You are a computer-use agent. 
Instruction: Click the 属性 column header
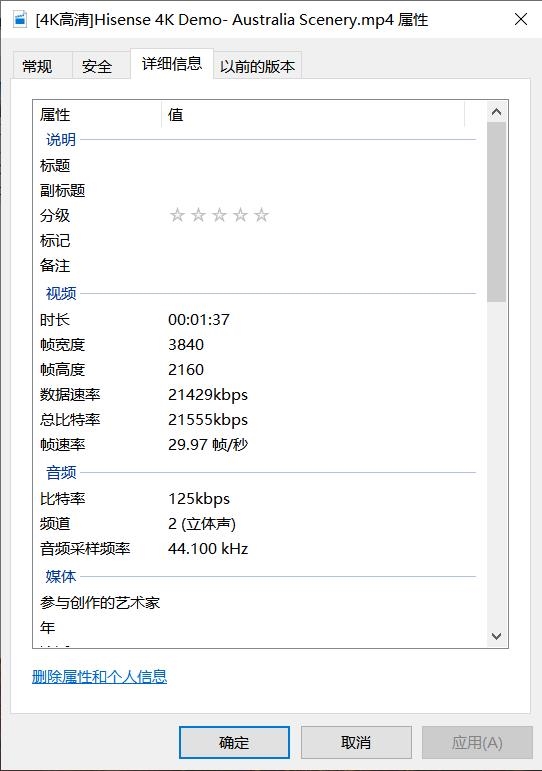pos(97,115)
